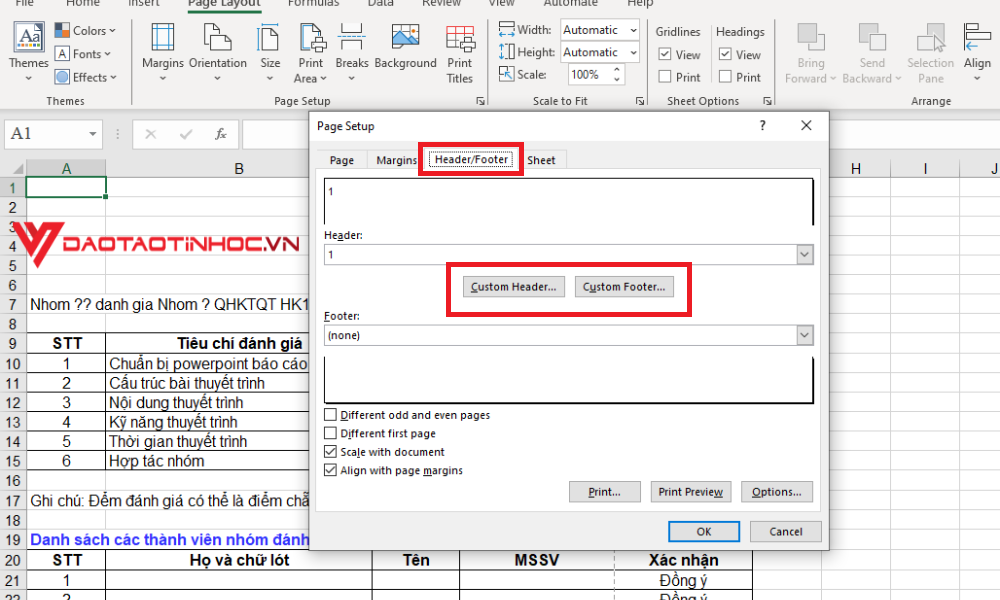Open theme Effects options
The width and height of the screenshot is (1000, 600).
point(85,77)
